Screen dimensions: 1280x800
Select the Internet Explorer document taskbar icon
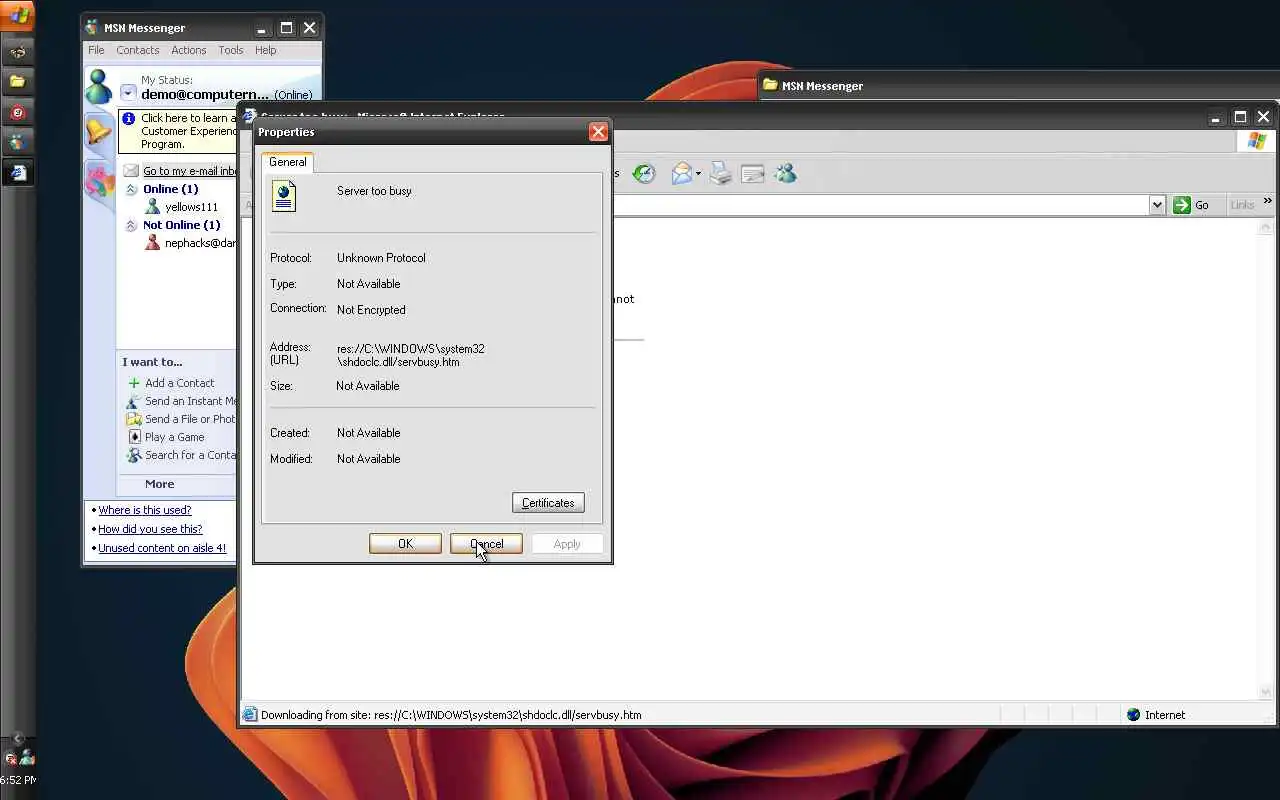[17, 173]
